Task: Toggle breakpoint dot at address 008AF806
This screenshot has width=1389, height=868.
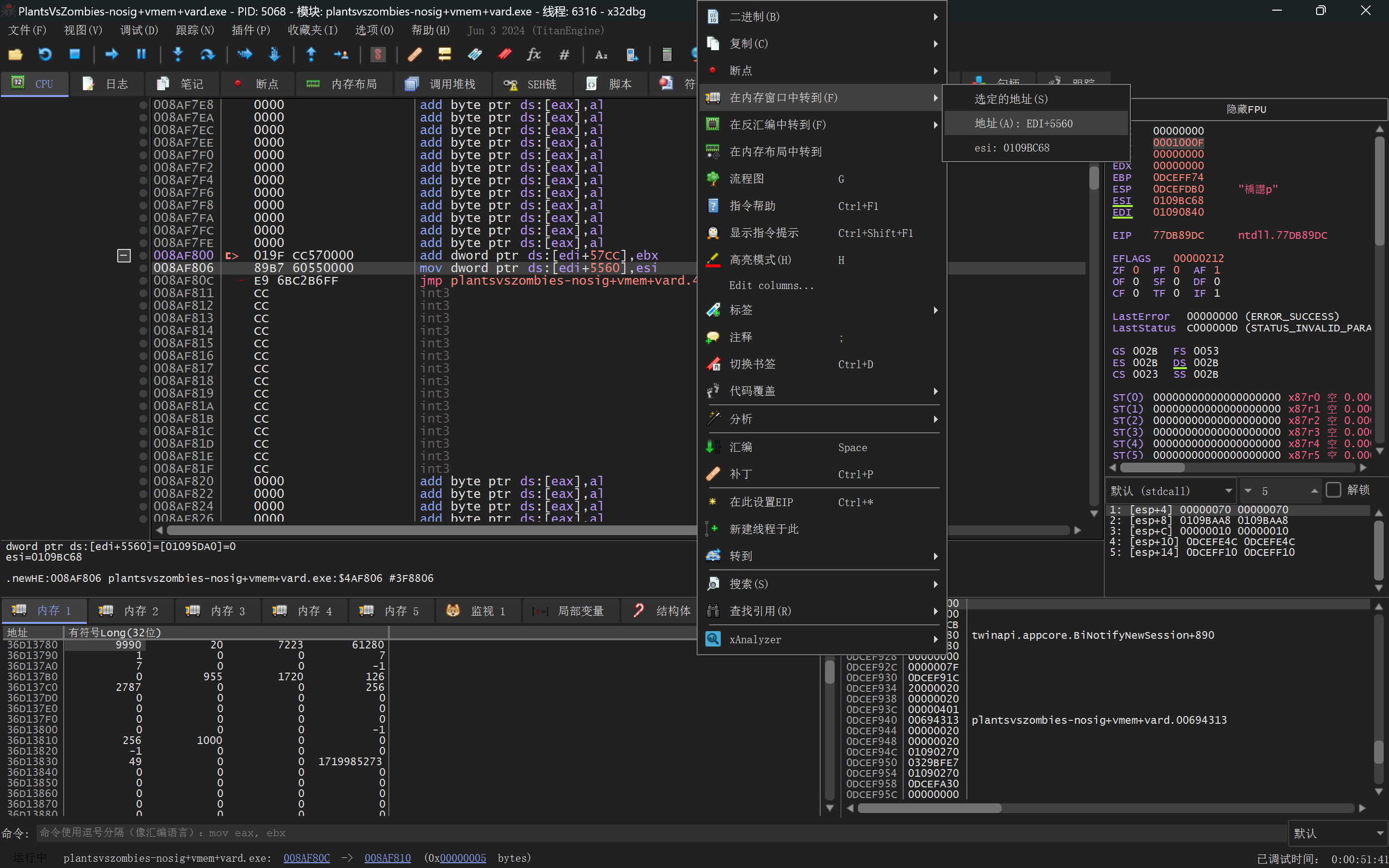Action: (x=143, y=268)
